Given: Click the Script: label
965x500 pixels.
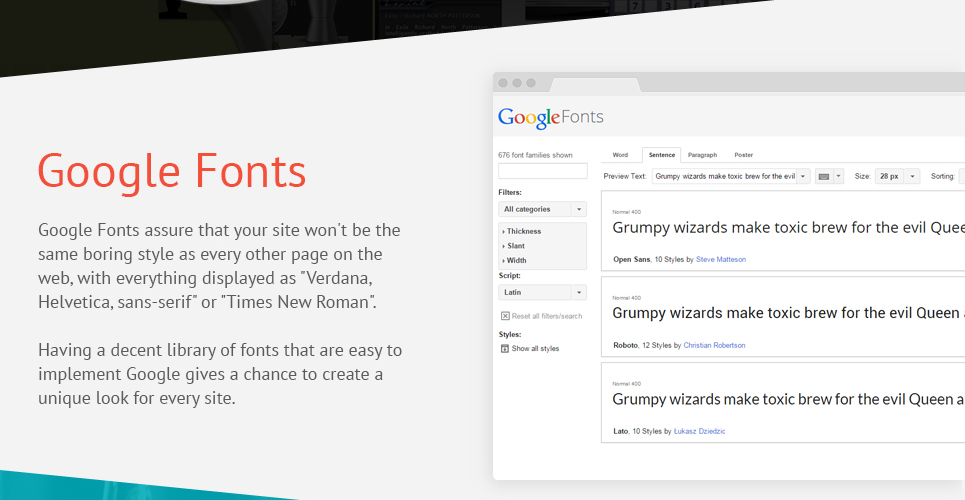Looking at the screenshot, I should pyautogui.click(x=510, y=276).
